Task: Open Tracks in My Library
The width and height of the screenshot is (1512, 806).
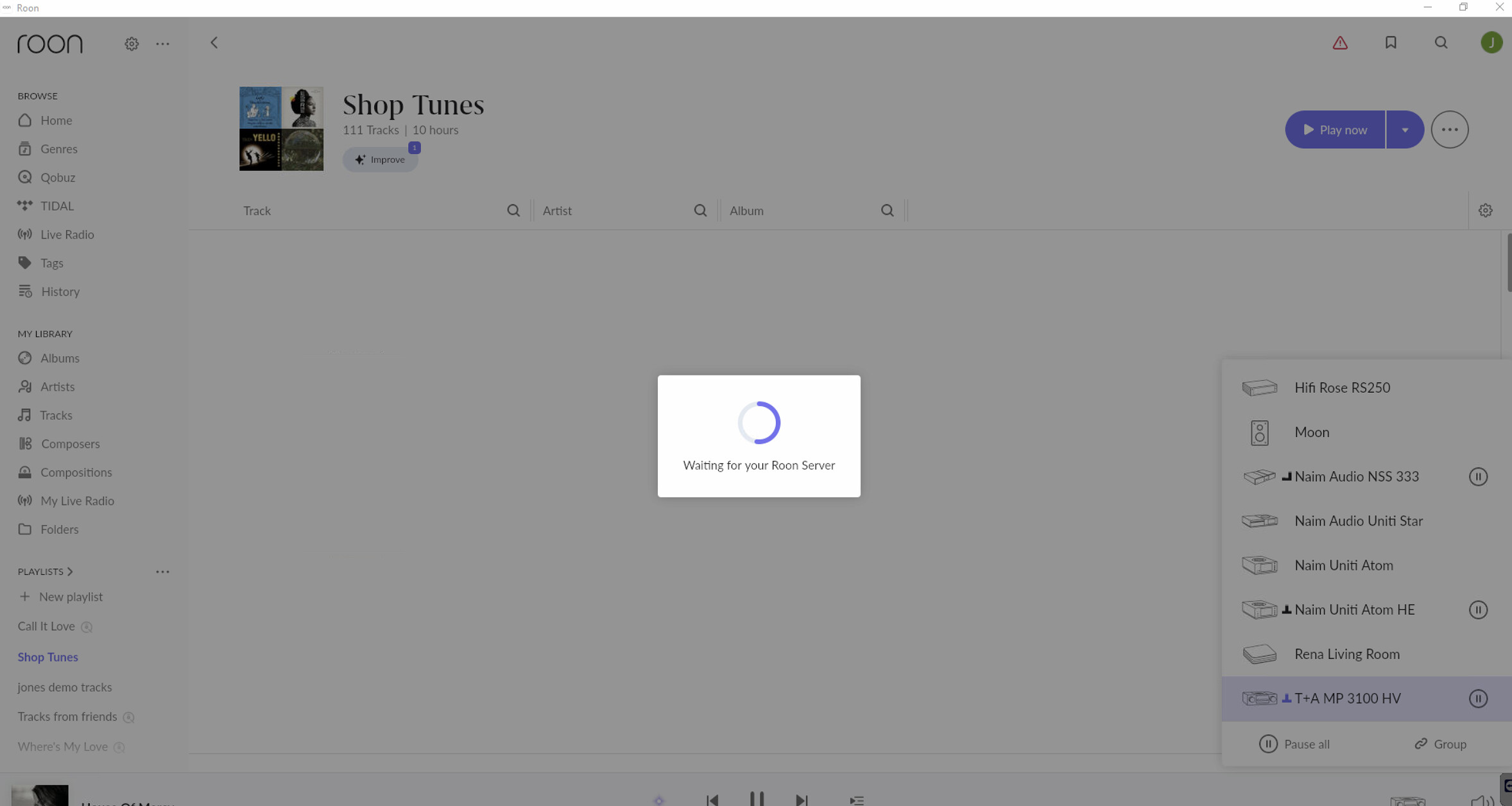Action: [45, 415]
